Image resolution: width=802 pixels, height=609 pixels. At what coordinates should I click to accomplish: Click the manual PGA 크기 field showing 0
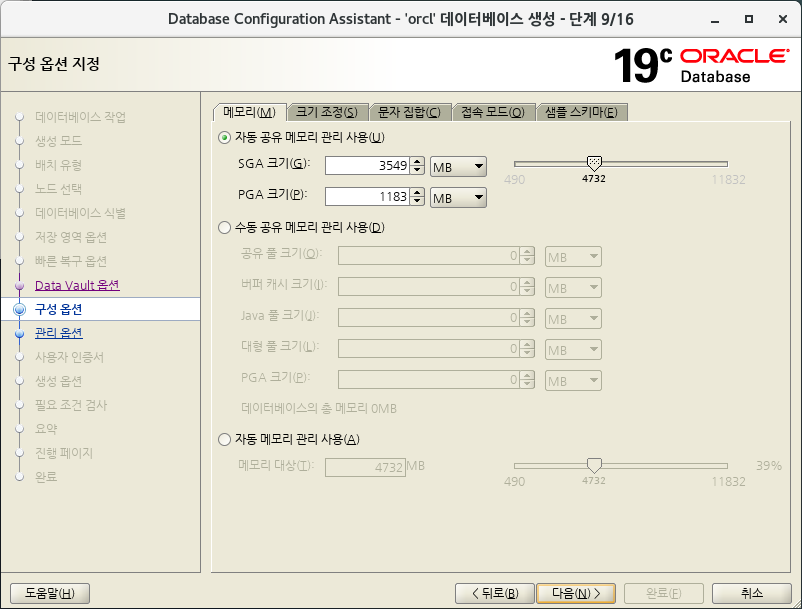point(429,380)
